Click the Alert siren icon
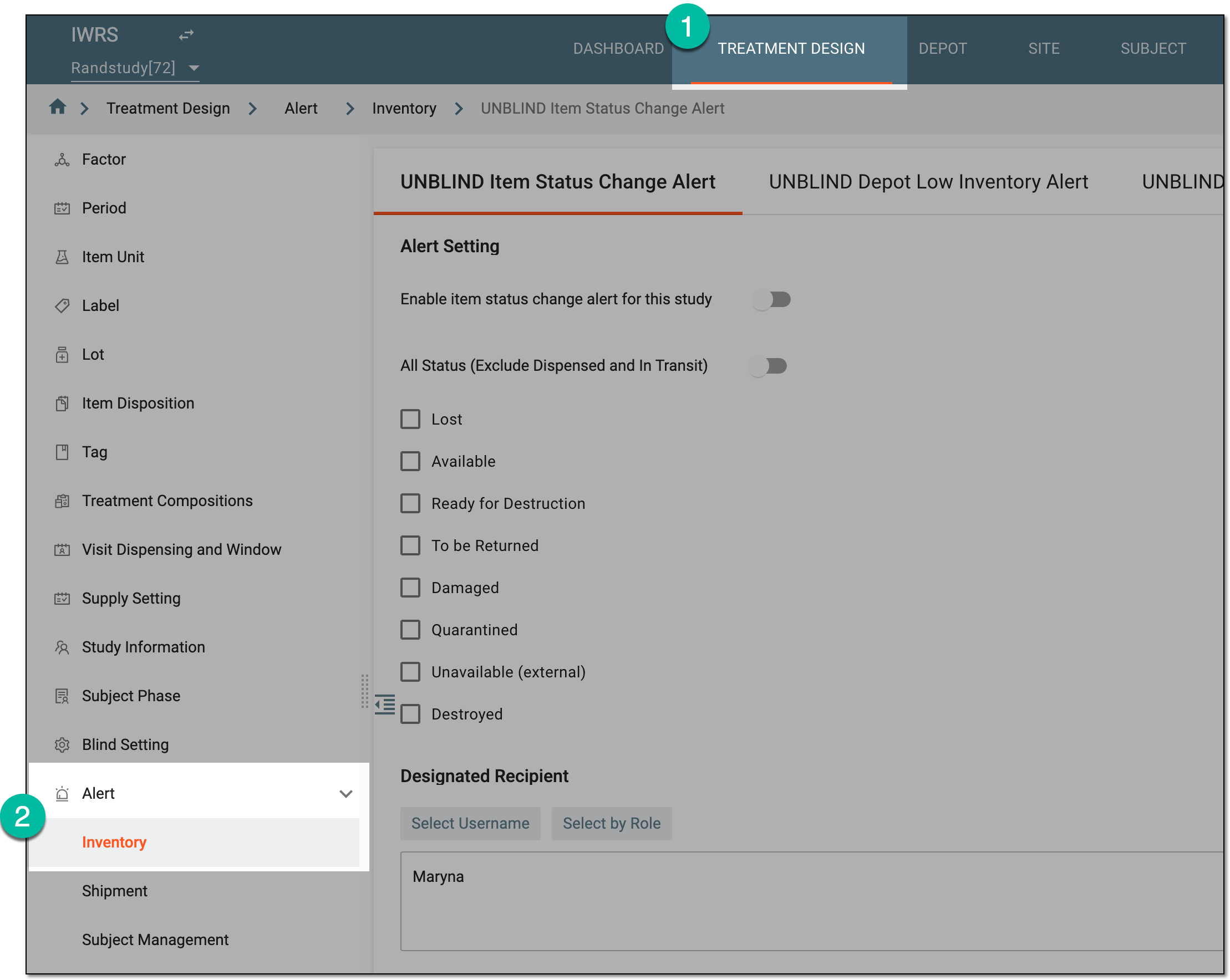 [62, 794]
